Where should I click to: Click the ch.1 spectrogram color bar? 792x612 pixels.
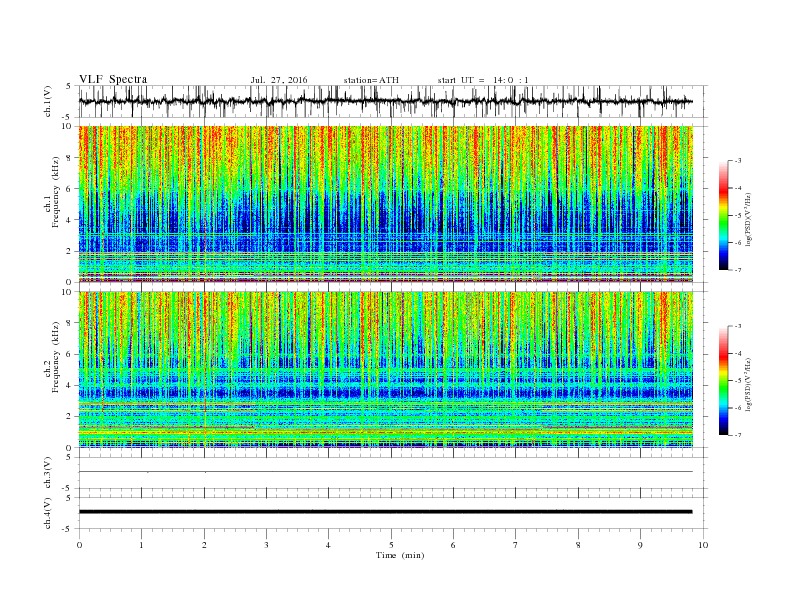[x=723, y=215]
